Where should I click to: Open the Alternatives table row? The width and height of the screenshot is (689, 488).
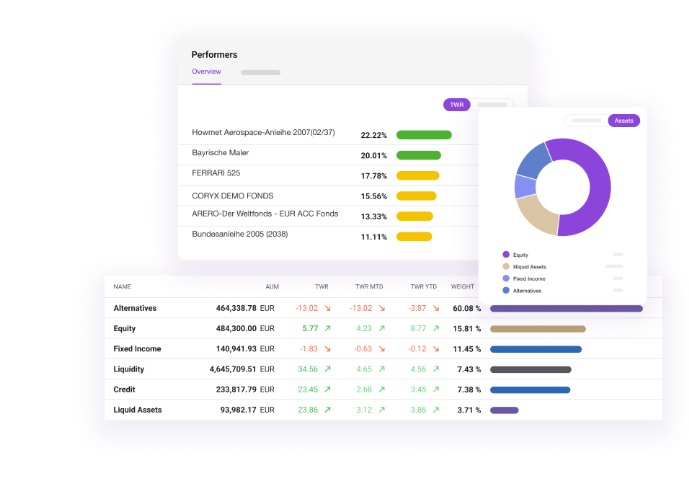pyautogui.click(x=383, y=308)
